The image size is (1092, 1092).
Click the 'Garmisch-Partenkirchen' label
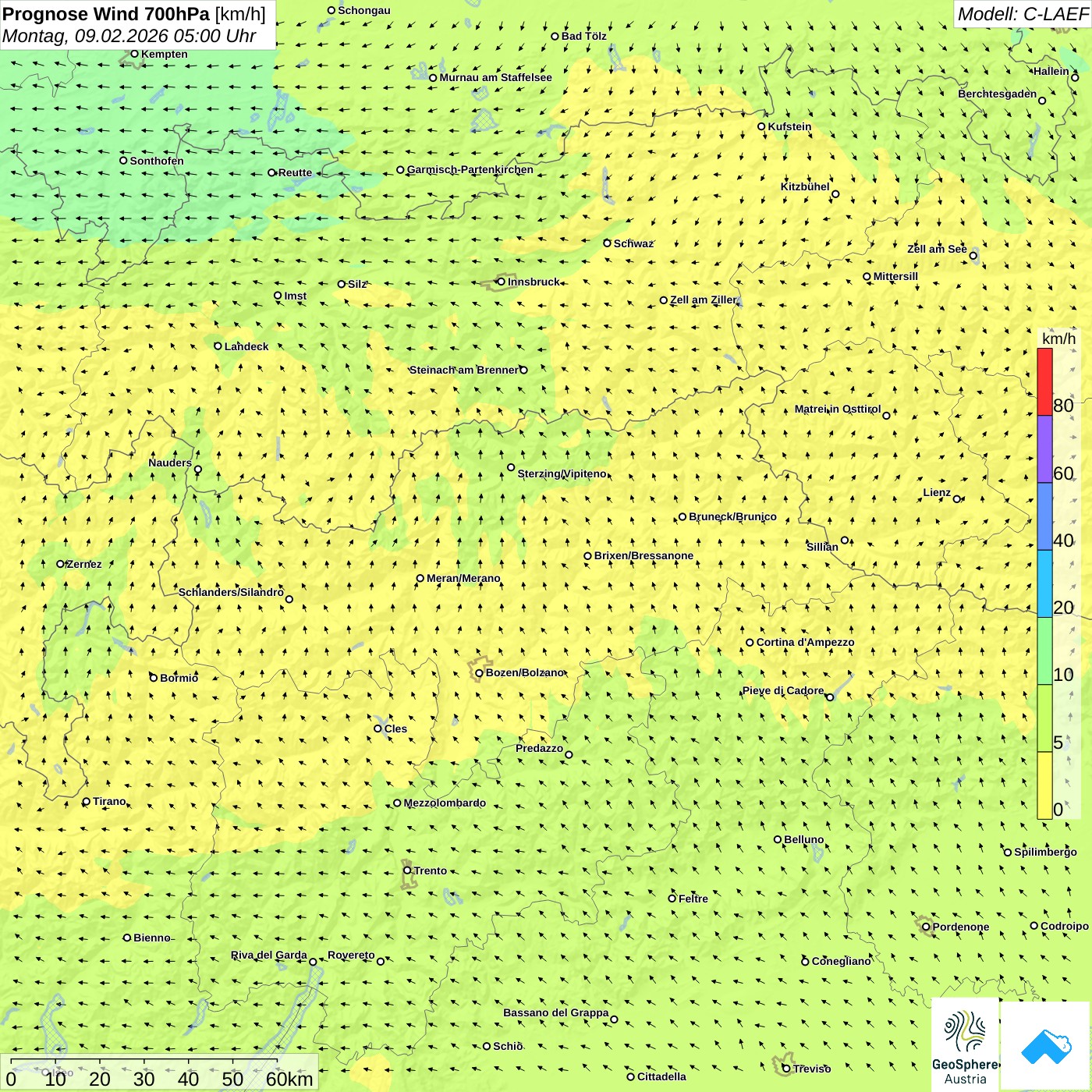[x=470, y=169]
